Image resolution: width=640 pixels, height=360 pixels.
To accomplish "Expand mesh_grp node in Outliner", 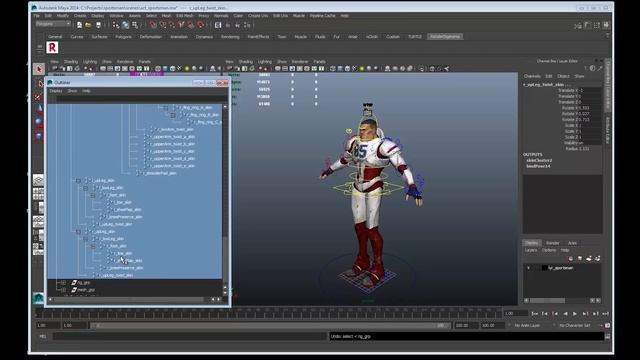I will 63,290.
